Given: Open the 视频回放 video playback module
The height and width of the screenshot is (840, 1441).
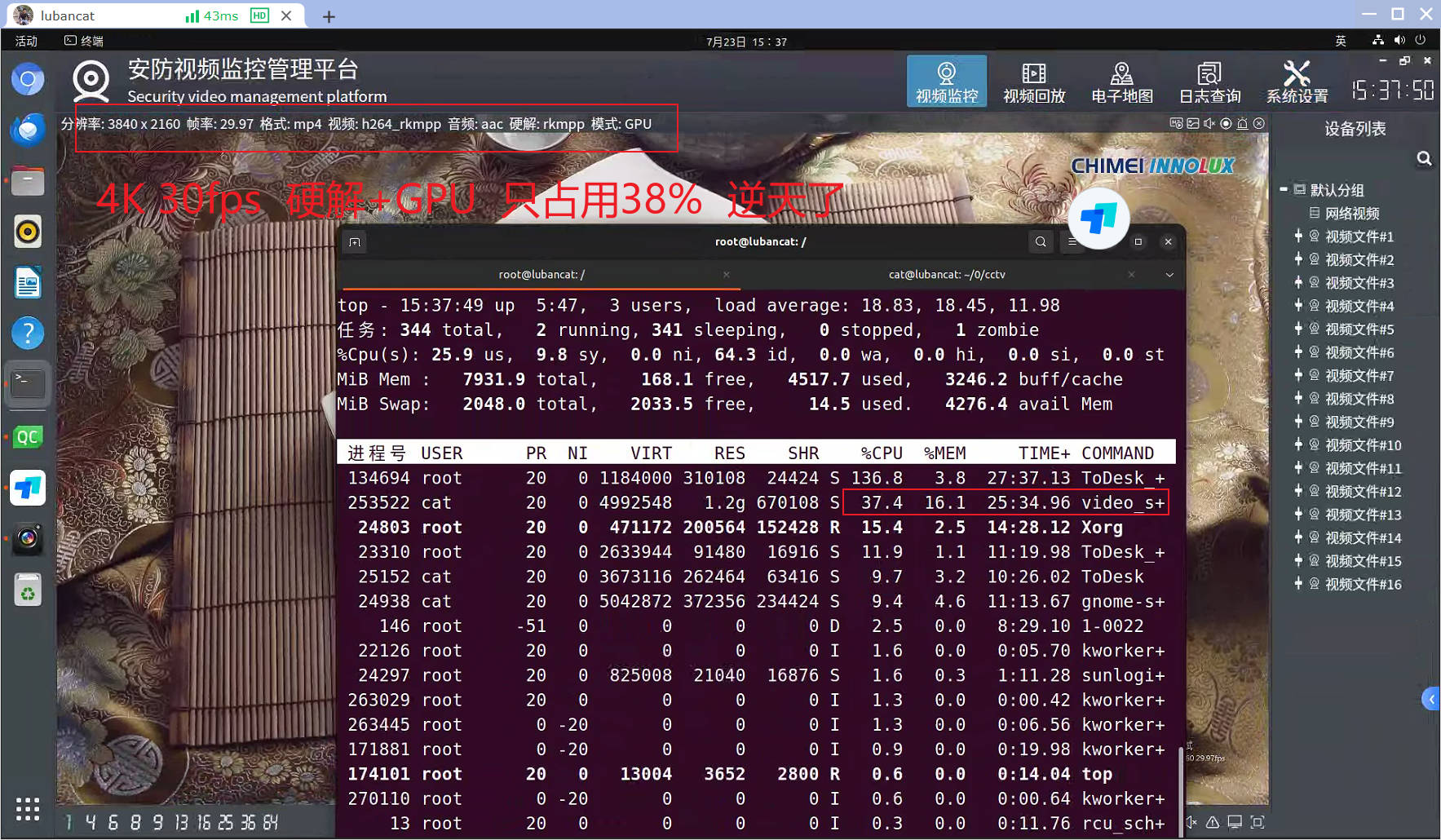Looking at the screenshot, I should (1033, 82).
